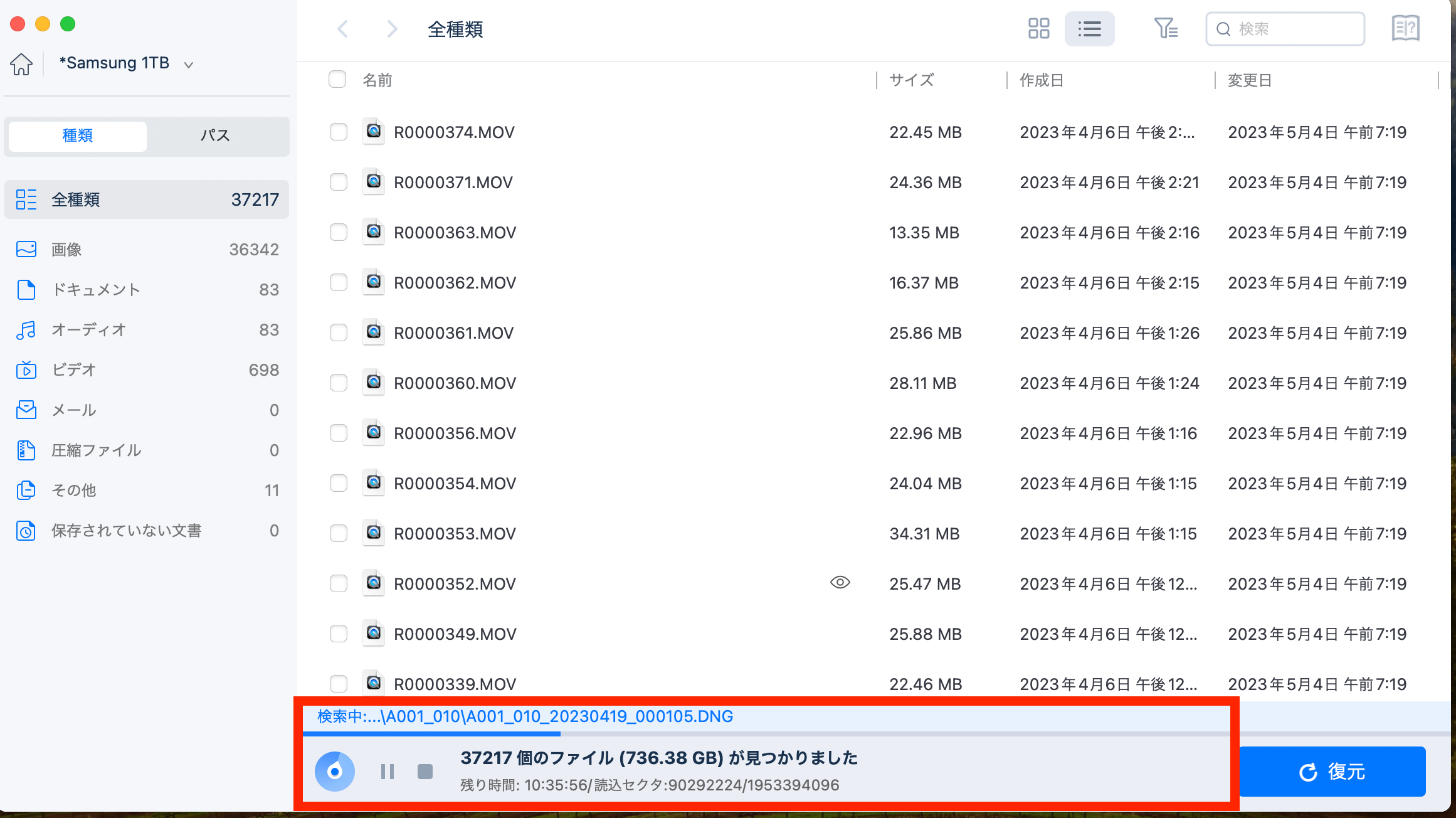The width and height of the screenshot is (1456, 818).
Task: Select 画像 category in sidebar
Action: pyautogui.click(x=147, y=250)
